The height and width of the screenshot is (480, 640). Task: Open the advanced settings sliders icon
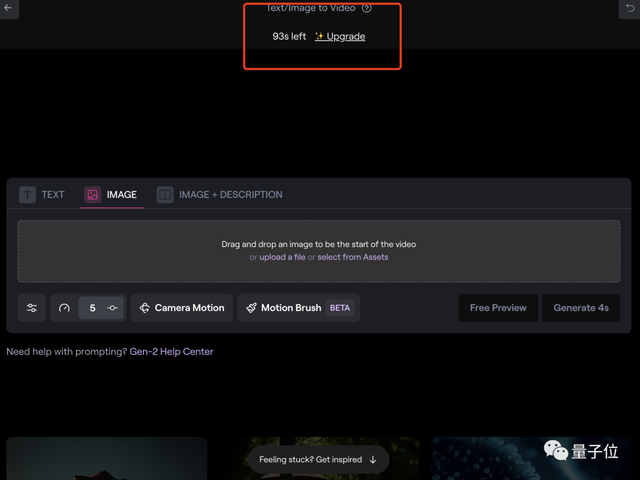coord(32,308)
